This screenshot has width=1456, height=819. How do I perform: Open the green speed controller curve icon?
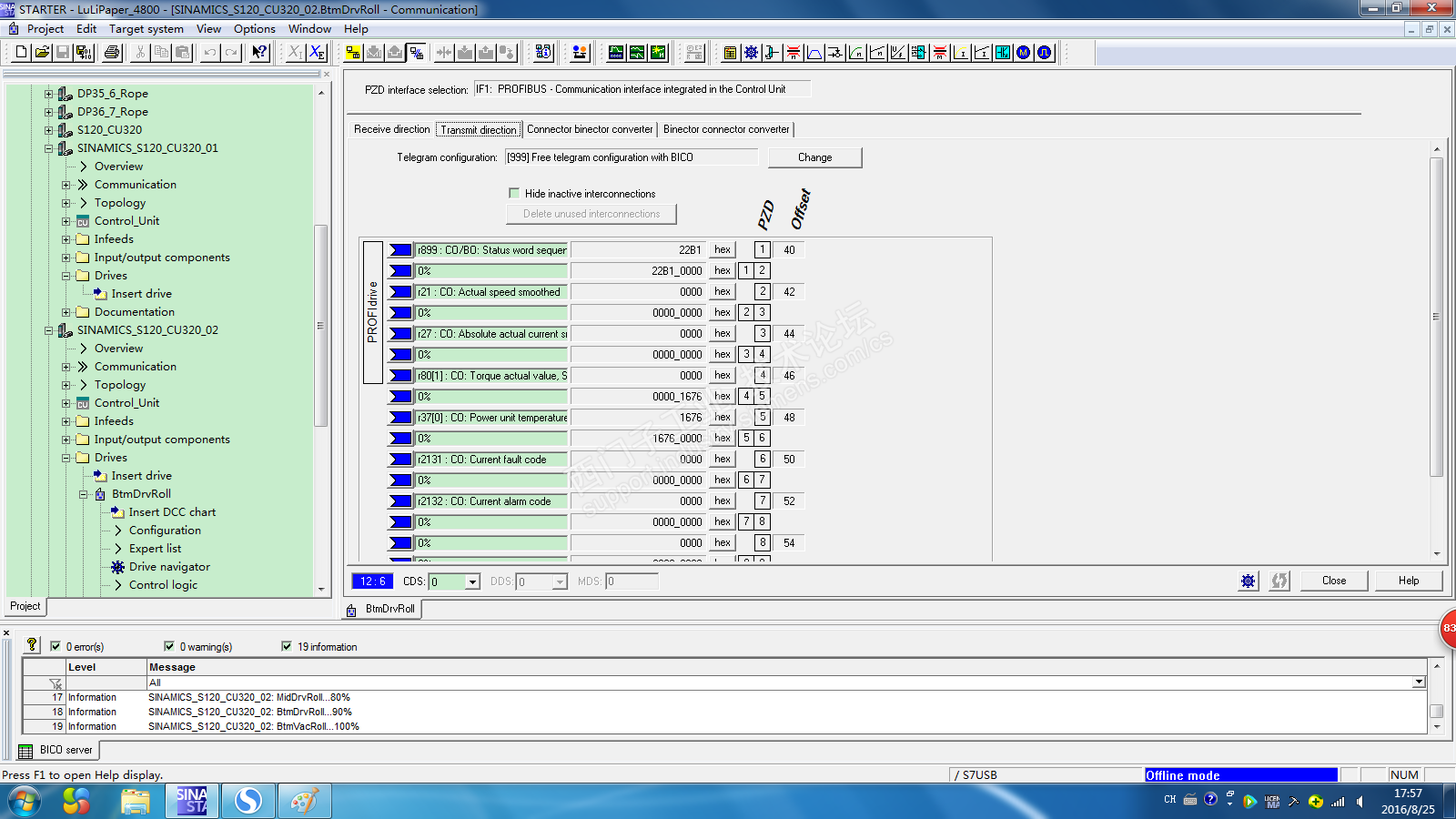pos(856,53)
